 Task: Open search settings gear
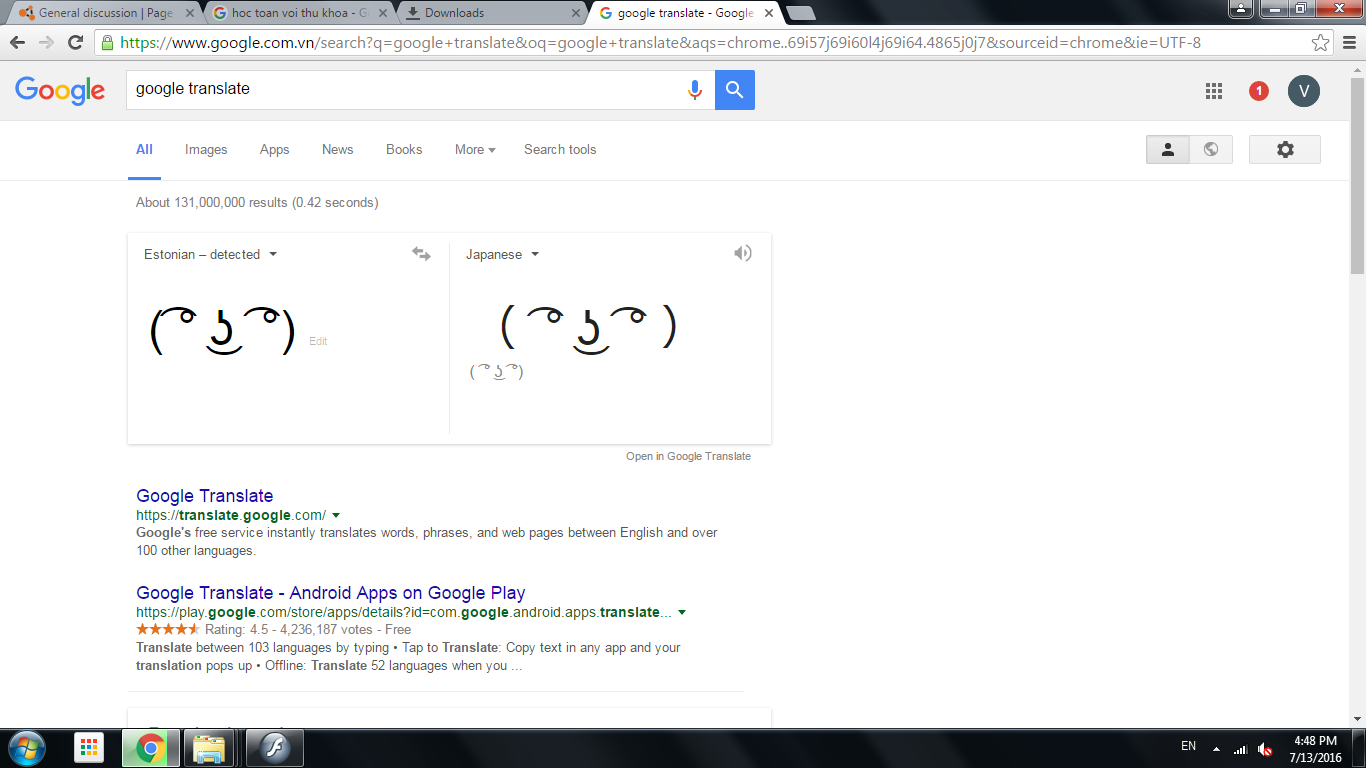(x=1285, y=149)
